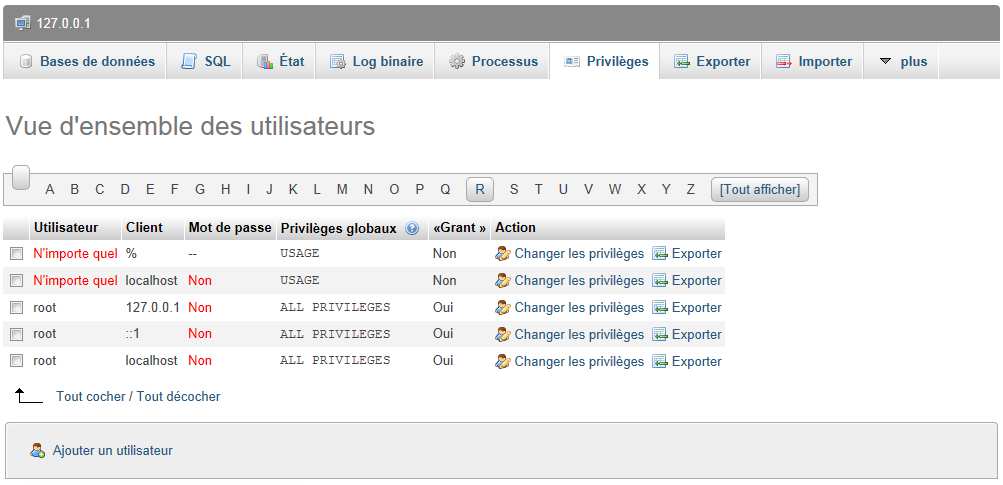Switch to the Bases de données tab
Screen dimensions: 1003x485
coord(86,62)
